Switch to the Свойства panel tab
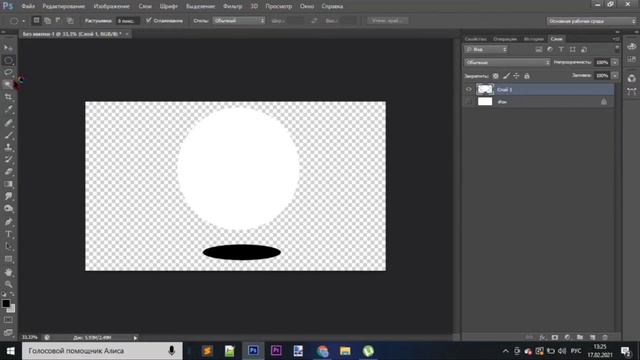Screen dimensions: 640x360 coord(476,39)
